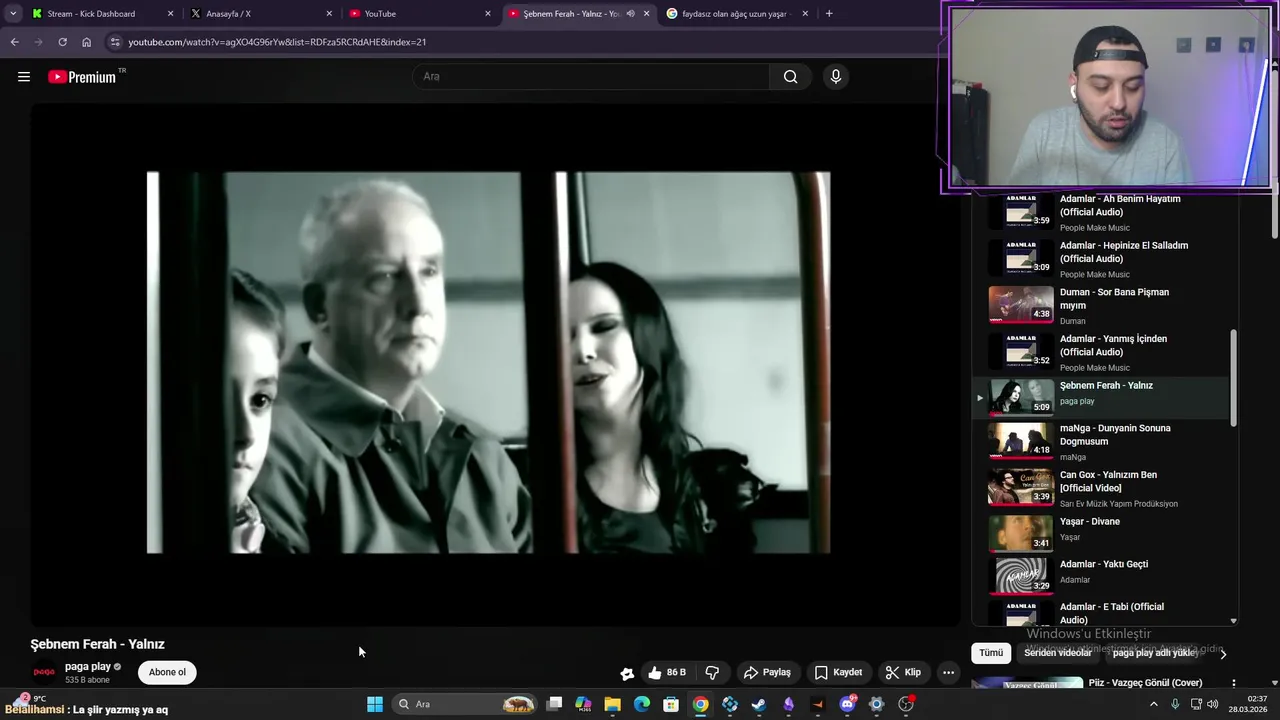Viewport: 1280px width, 720px height.
Task: Open File Explorer from taskbar
Action: pyautogui.click(x=613, y=704)
